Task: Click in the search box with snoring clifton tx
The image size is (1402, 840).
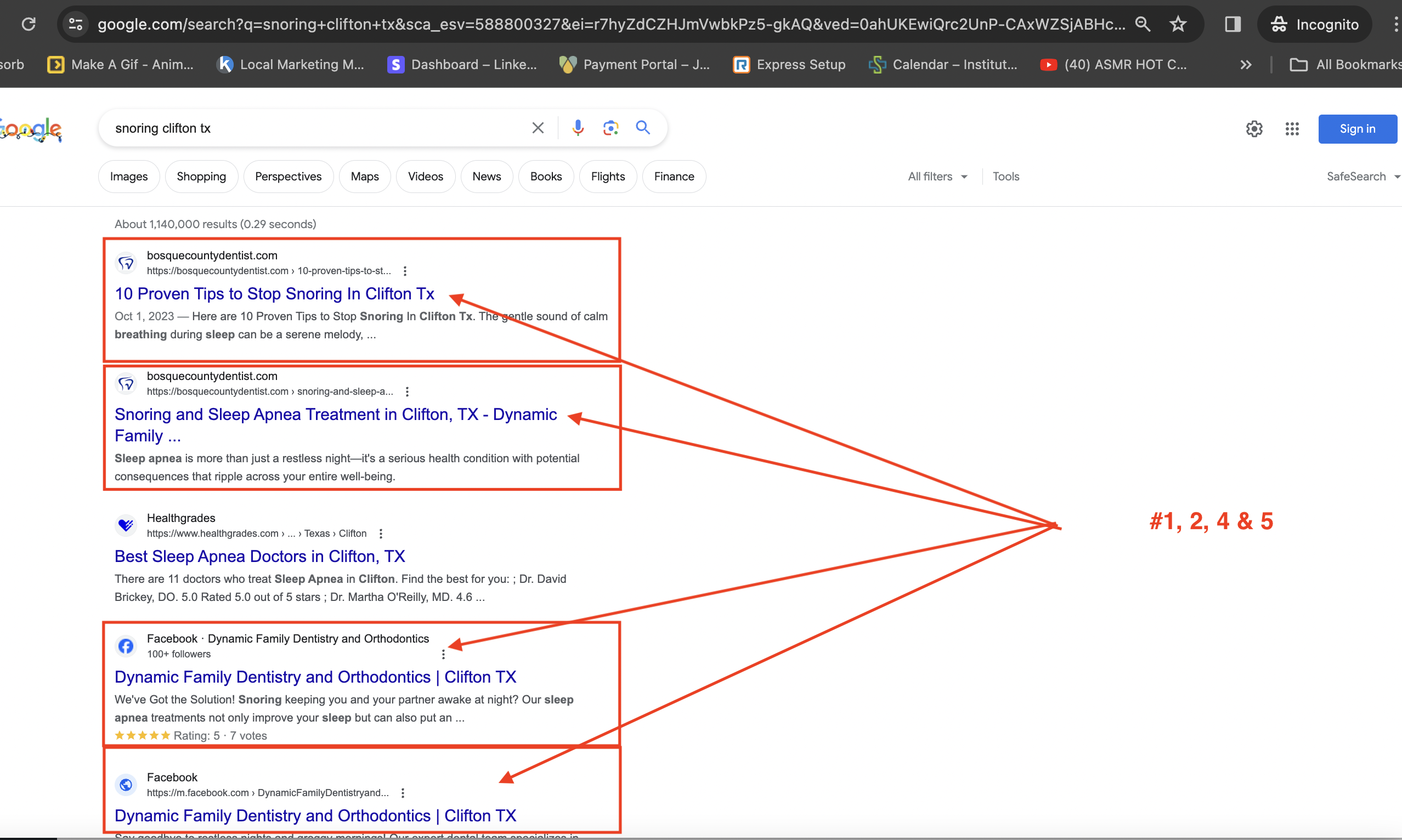Action: tap(317, 128)
